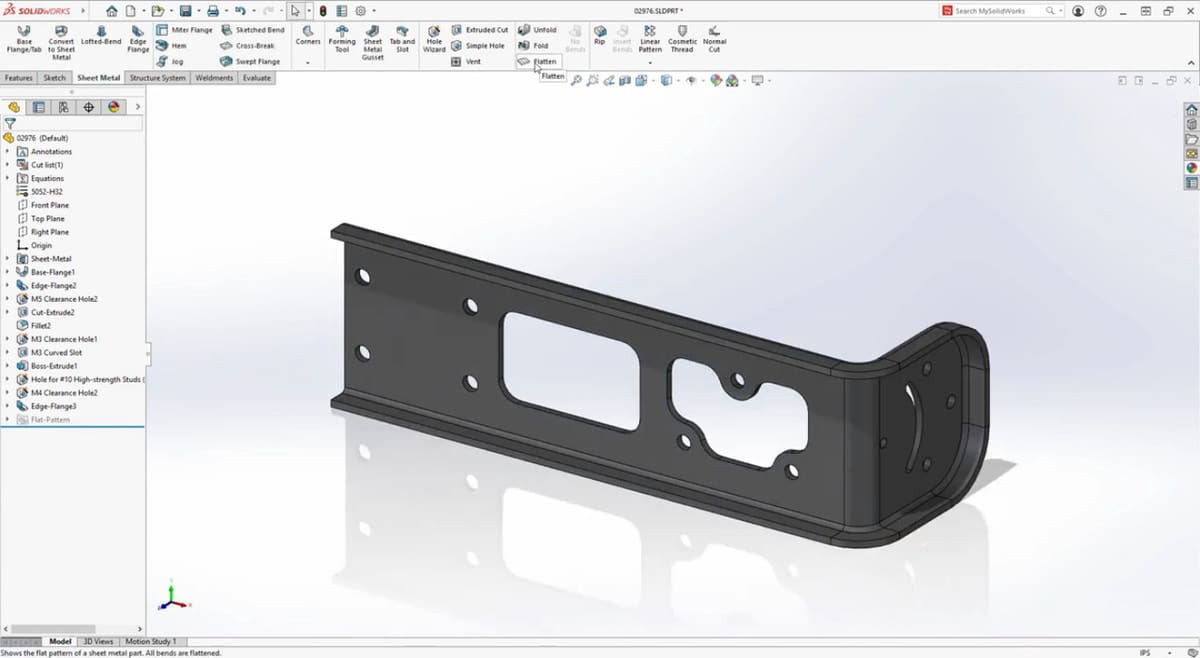Expand the Cut list(1) node
The width and height of the screenshot is (1200, 658).
click(8, 165)
